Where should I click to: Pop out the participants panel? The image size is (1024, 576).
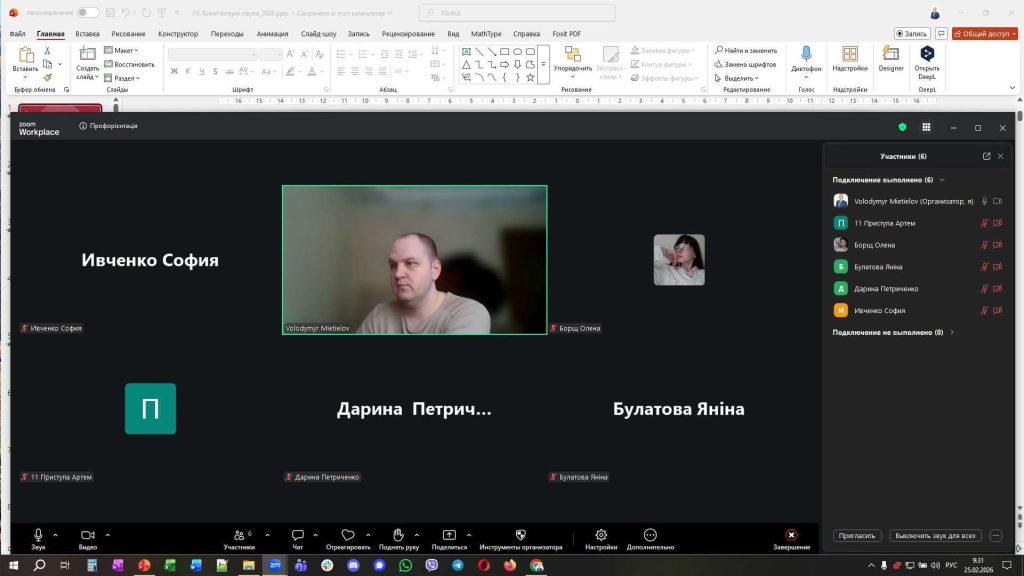986,156
